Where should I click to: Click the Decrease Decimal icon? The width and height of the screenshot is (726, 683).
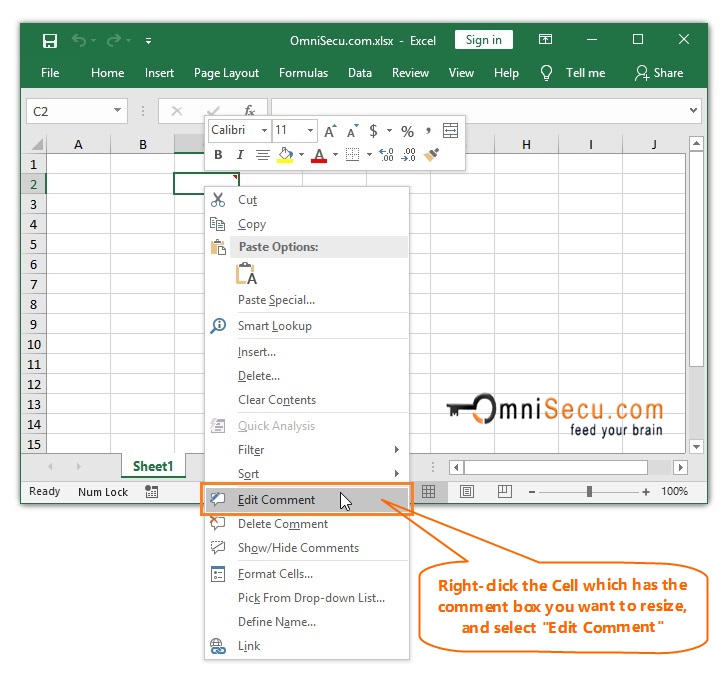[408, 155]
